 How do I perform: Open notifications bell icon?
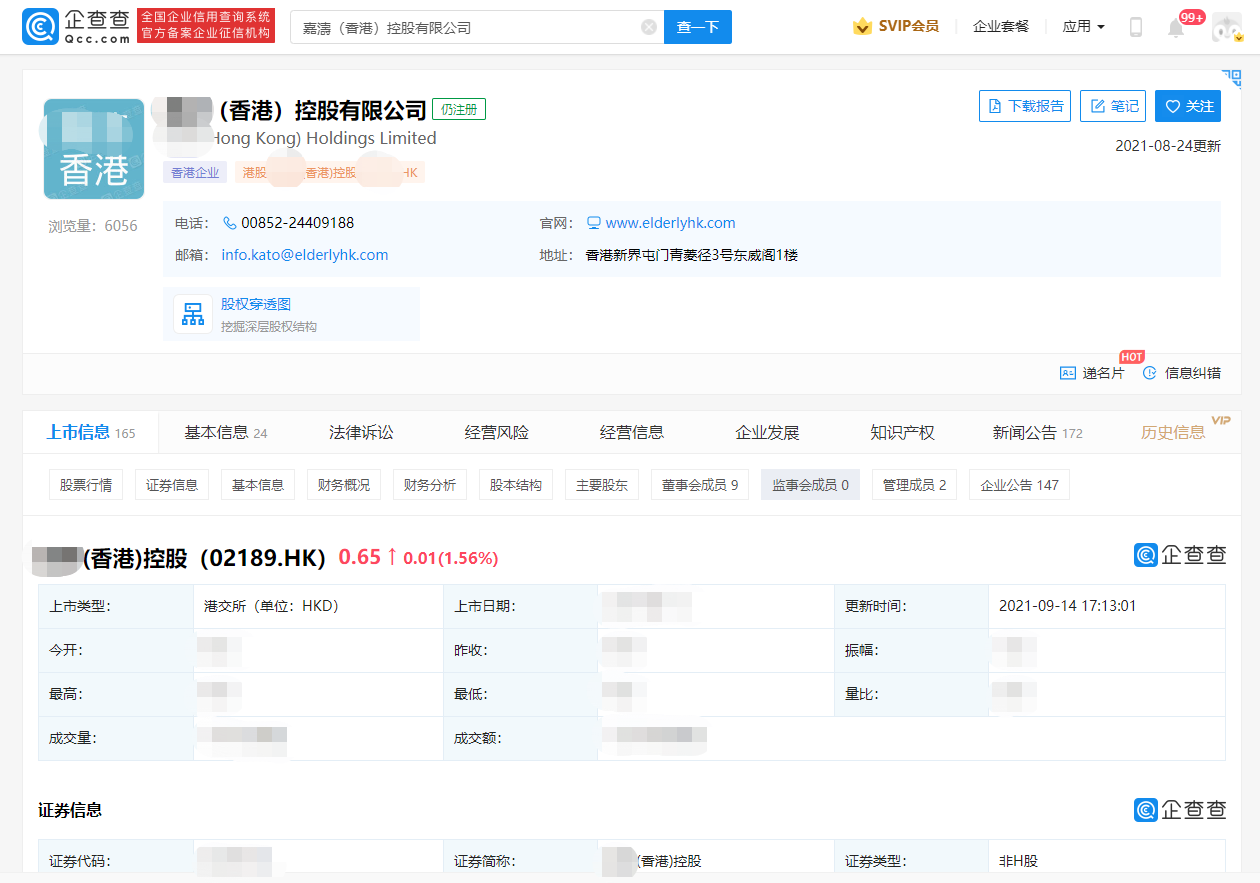tap(1176, 28)
